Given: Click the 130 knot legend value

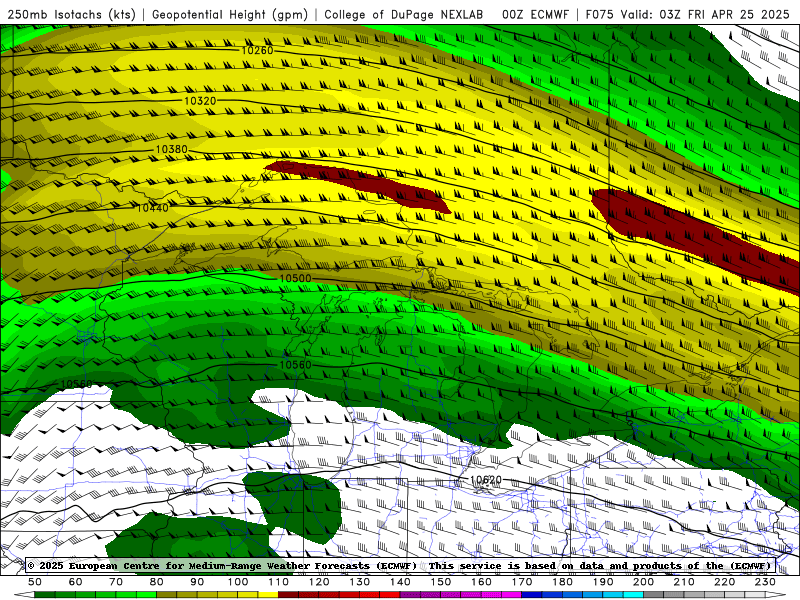Looking at the screenshot, I should pyautogui.click(x=359, y=582).
